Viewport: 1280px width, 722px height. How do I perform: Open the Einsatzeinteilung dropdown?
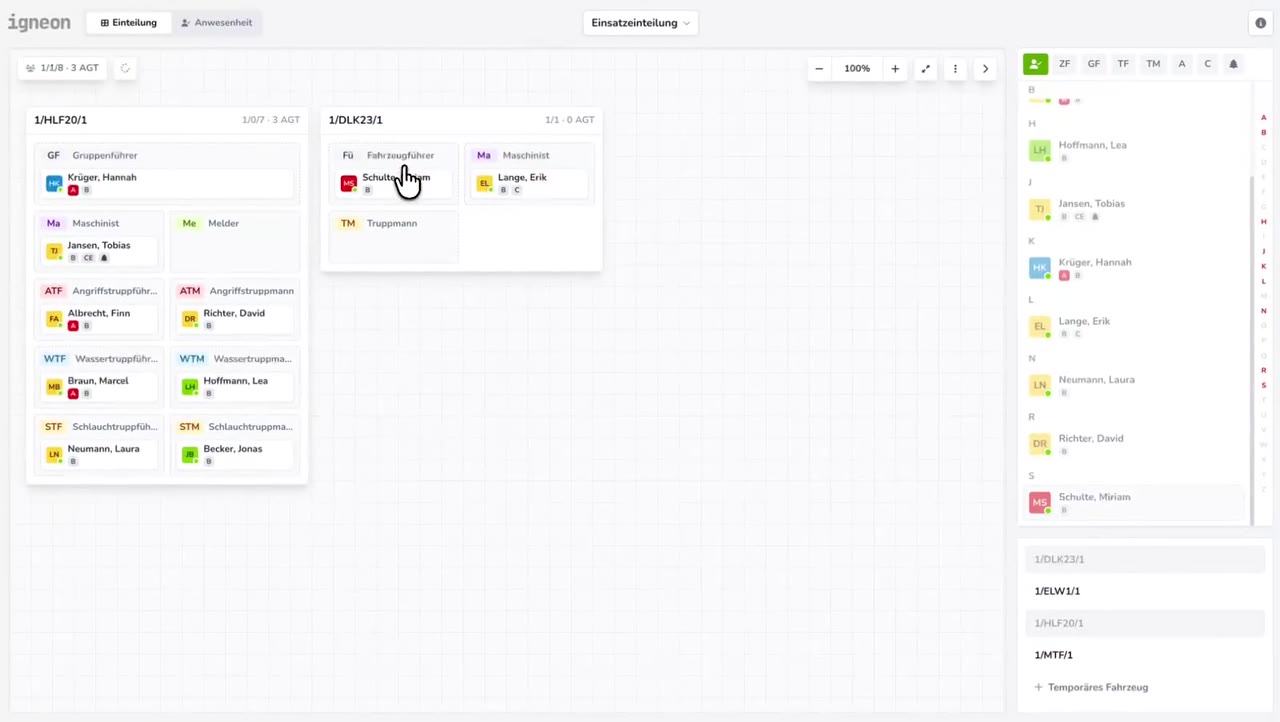640,23
